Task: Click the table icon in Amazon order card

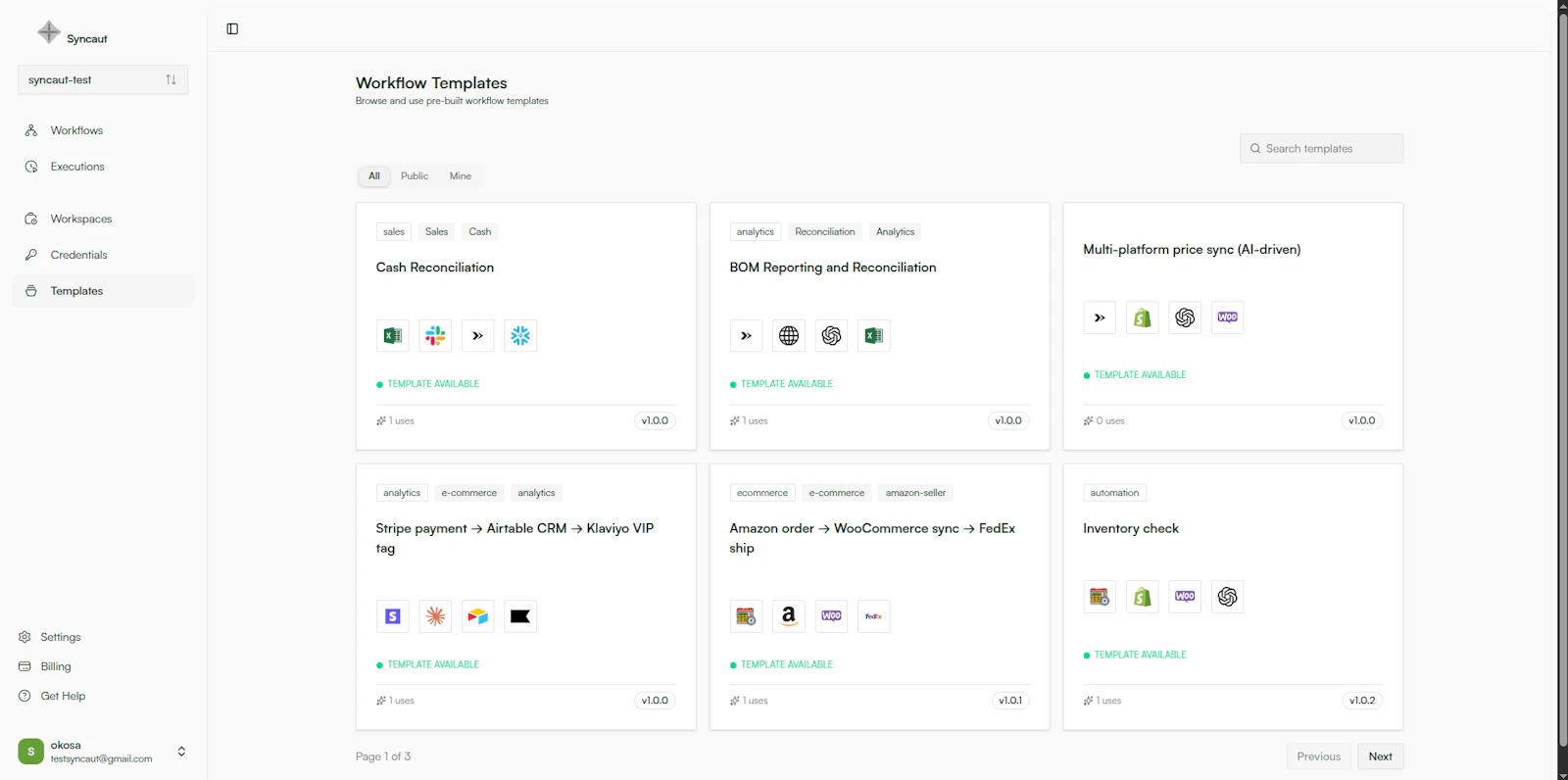Action: [747, 616]
